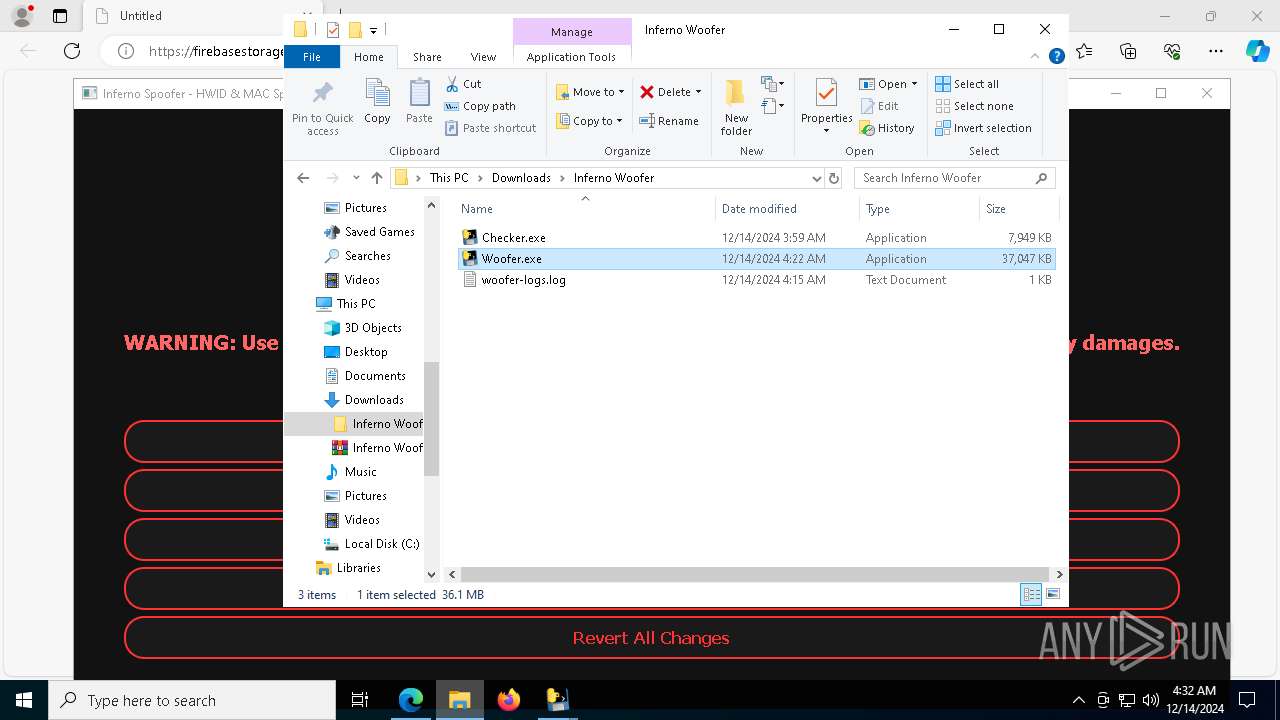Click Downloads in breadcrumb path

pos(521,178)
